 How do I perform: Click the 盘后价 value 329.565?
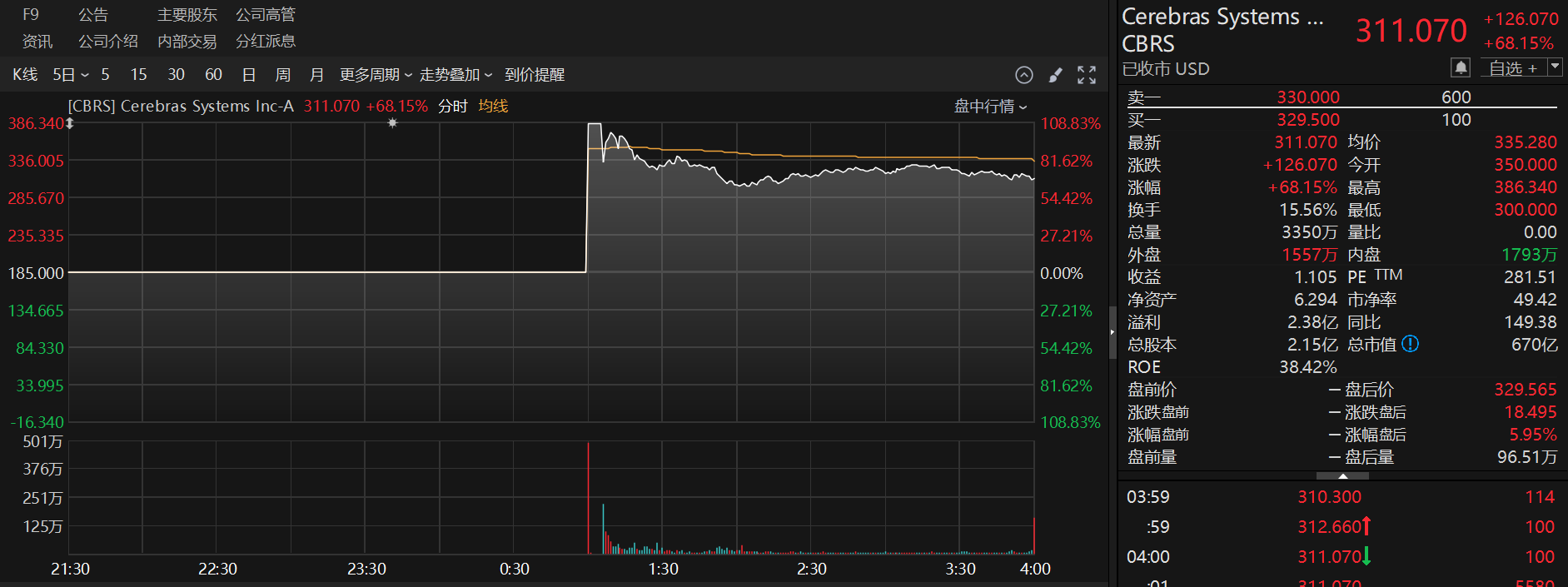pos(1525,390)
